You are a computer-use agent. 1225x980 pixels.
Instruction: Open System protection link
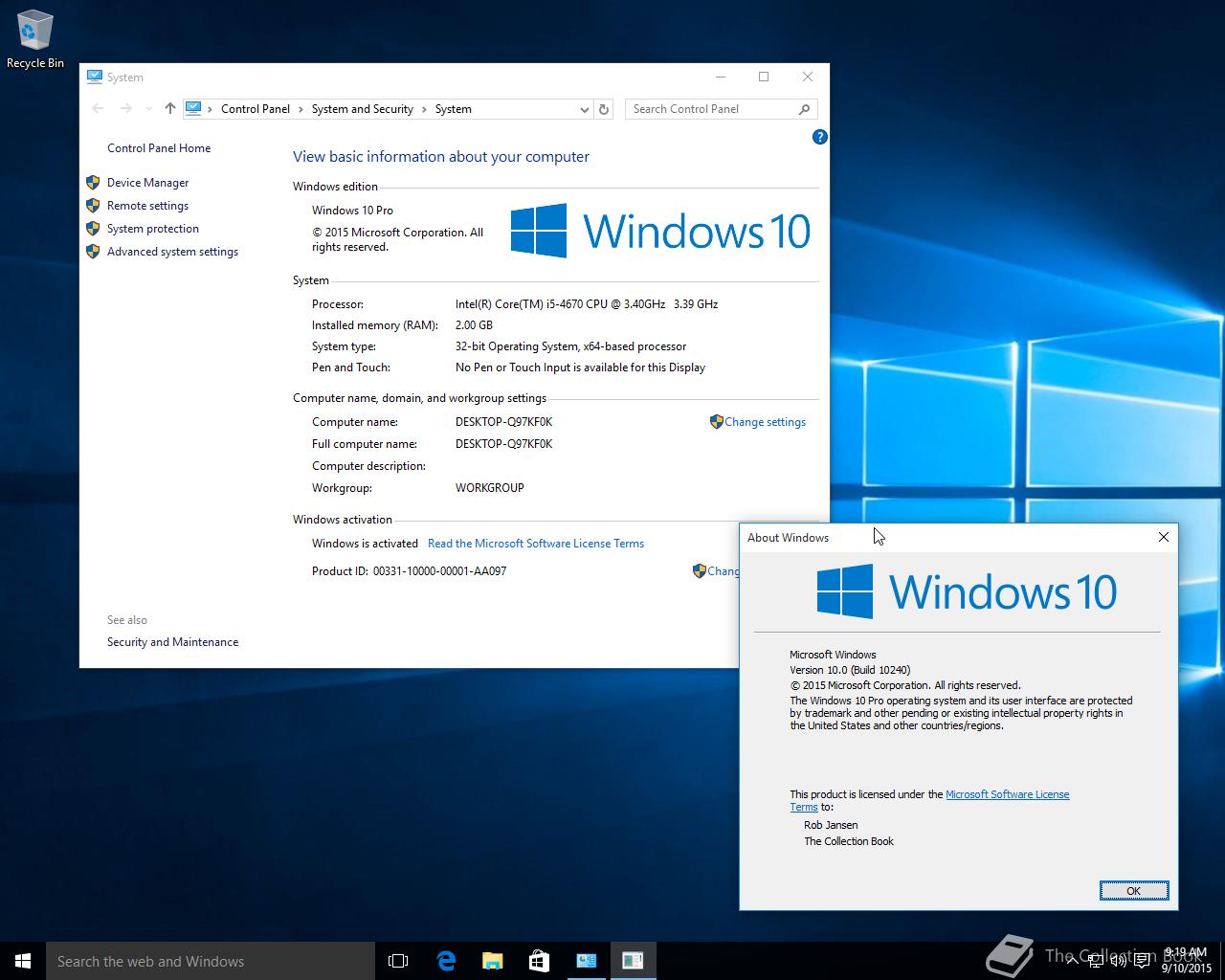(153, 229)
